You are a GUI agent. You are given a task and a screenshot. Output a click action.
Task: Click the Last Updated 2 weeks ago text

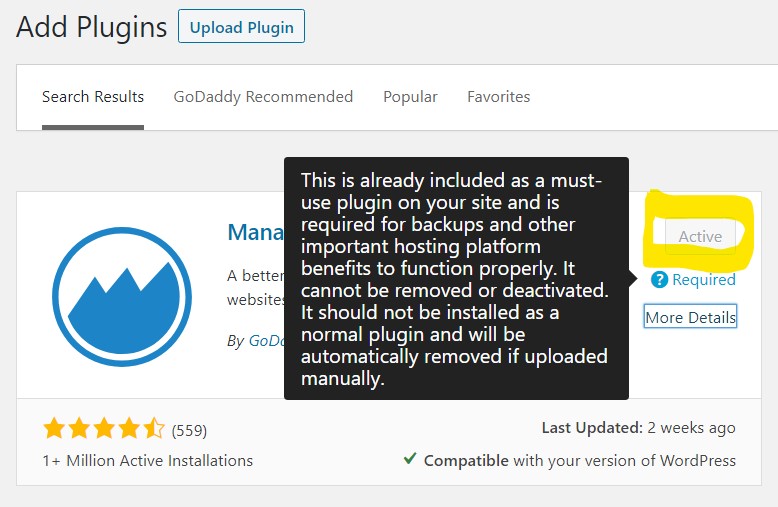coord(639,428)
